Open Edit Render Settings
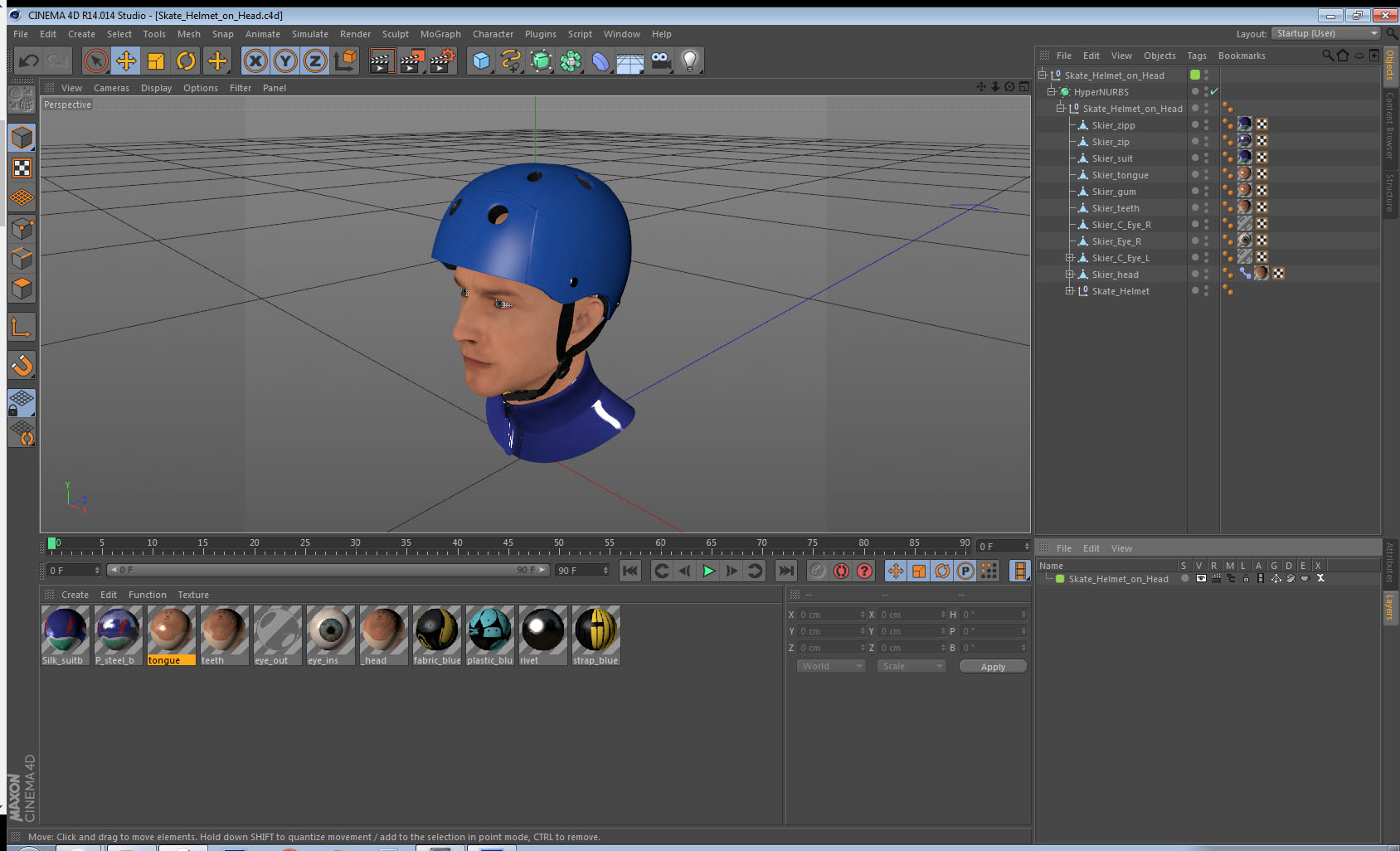The image size is (1400, 851). click(443, 61)
